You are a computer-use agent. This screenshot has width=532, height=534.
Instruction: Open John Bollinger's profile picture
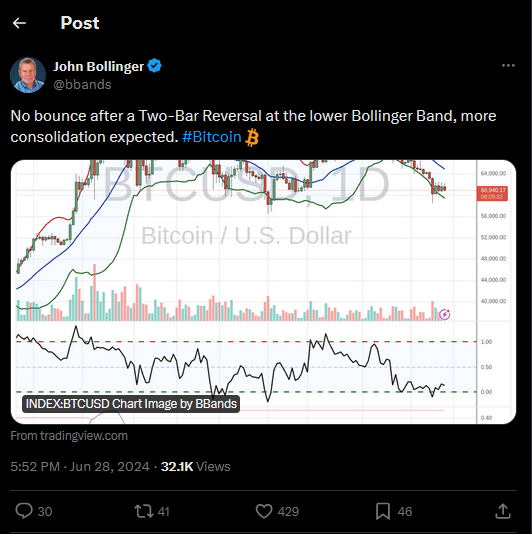[x=28, y=75]
